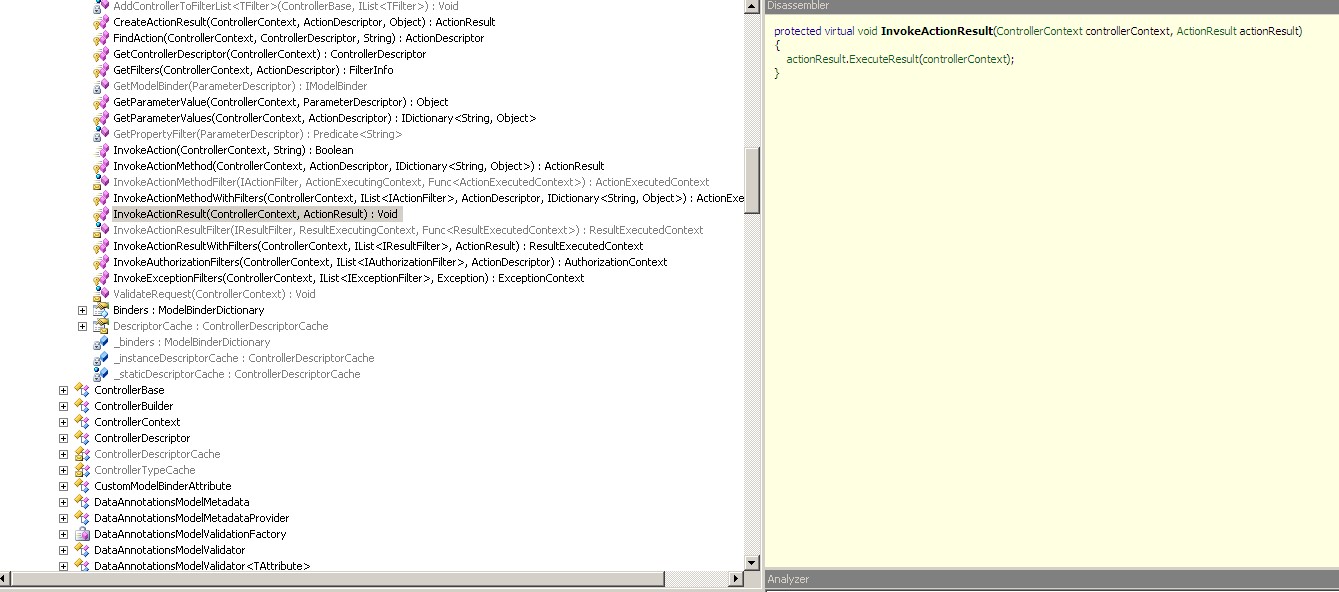Expand the Binders property node
1339x592 pixels.
(x=82, y=310)
